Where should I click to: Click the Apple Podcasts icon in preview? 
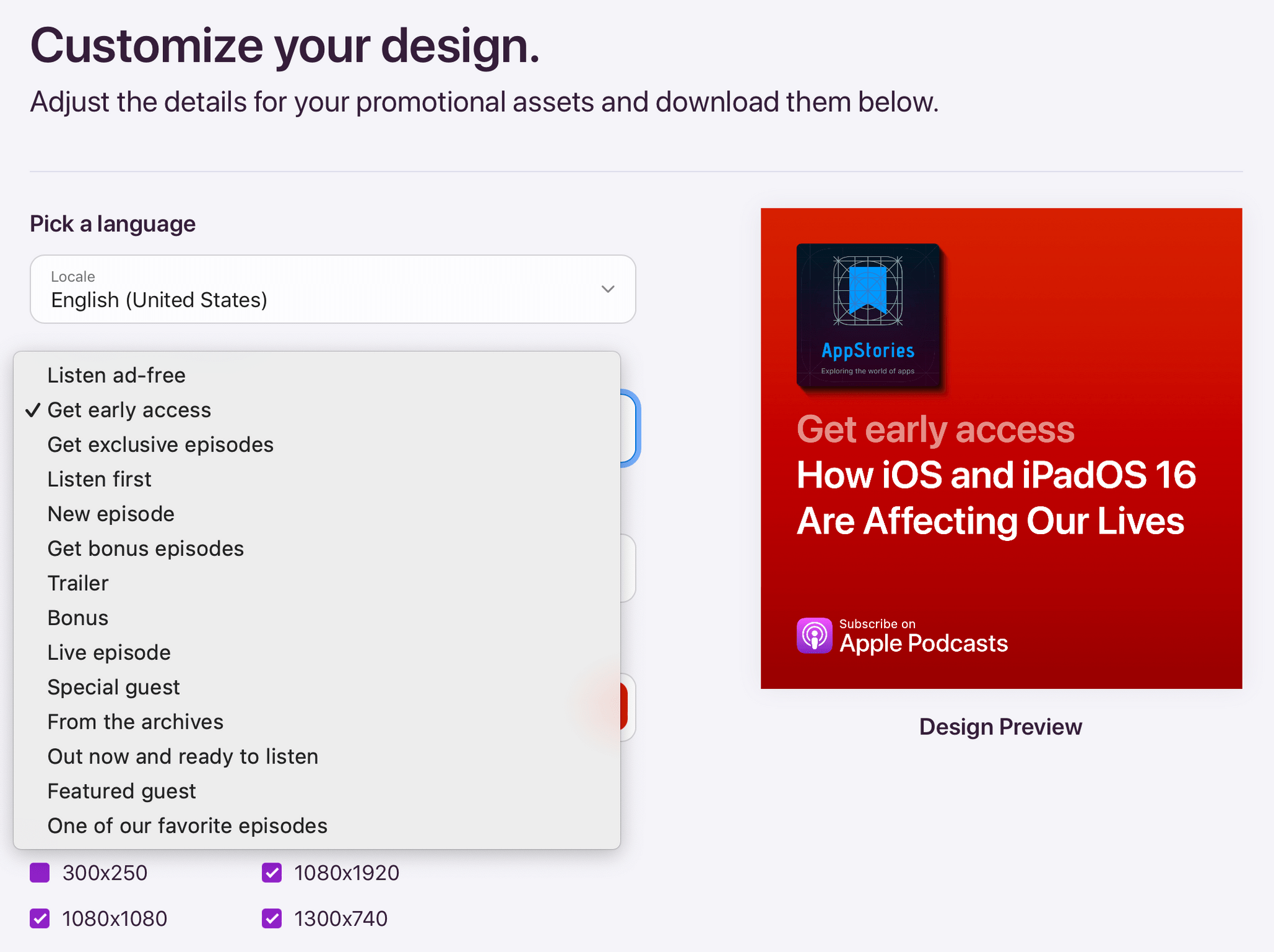[x=814, y=635]
